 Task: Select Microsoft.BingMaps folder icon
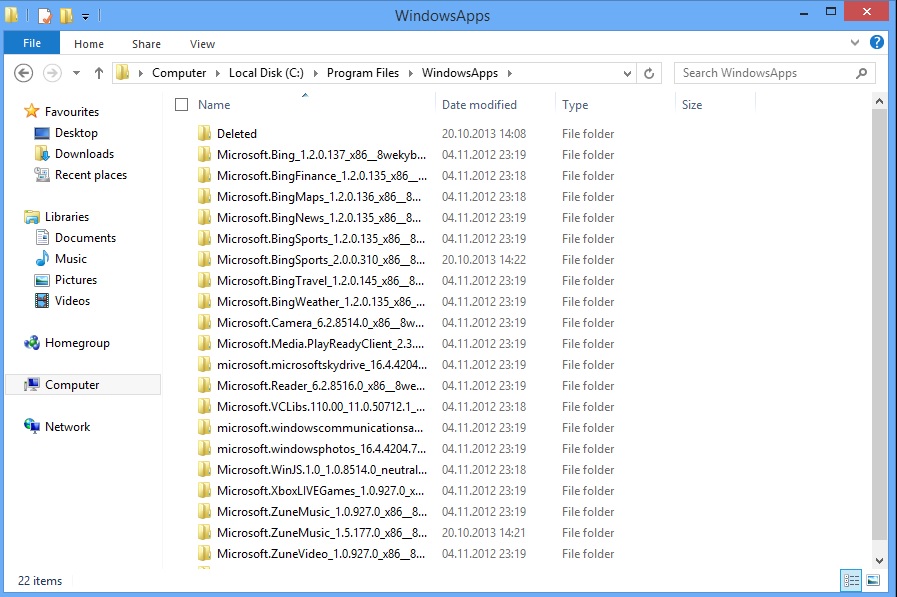point(204,197)
